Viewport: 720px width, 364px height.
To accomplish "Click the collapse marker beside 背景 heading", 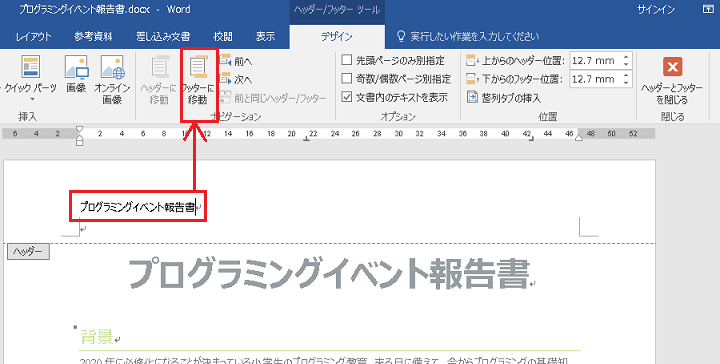I will [75, 327].
